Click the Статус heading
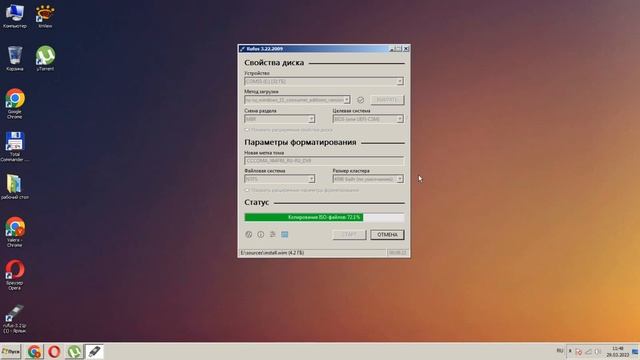This screenshot has width=640, height=360. pyautogui.click(x=256, y=202)
